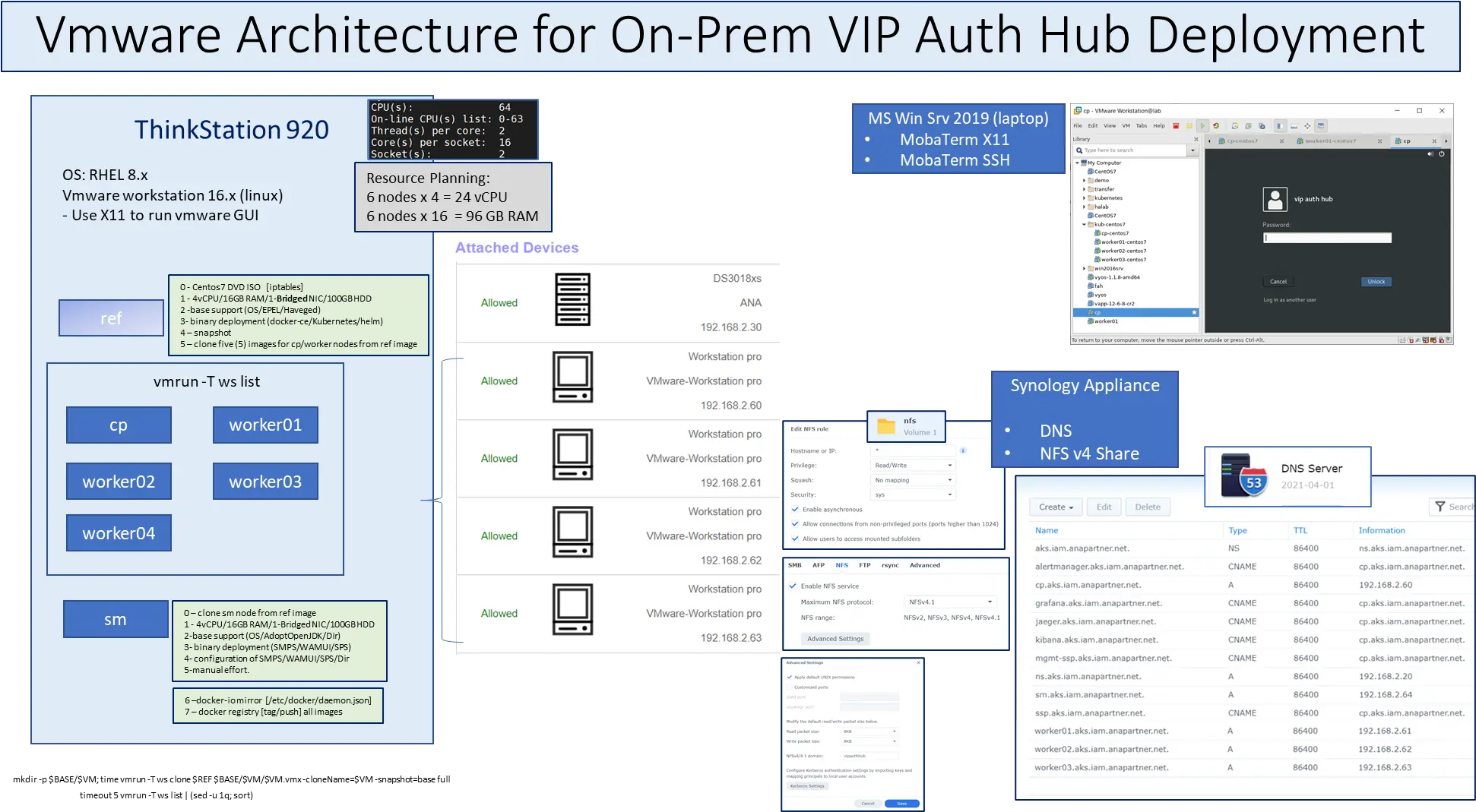The image size is (1476, 812).
Task: Open the Library search options dropdown arrow
Action: tap(1193, 150)
